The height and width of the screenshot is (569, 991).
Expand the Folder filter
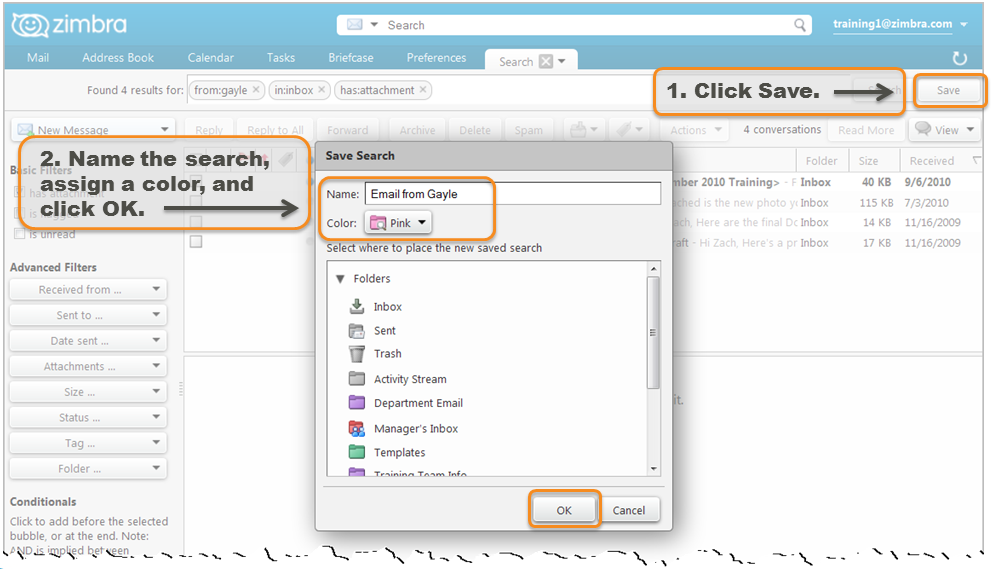tap(88, 468)
